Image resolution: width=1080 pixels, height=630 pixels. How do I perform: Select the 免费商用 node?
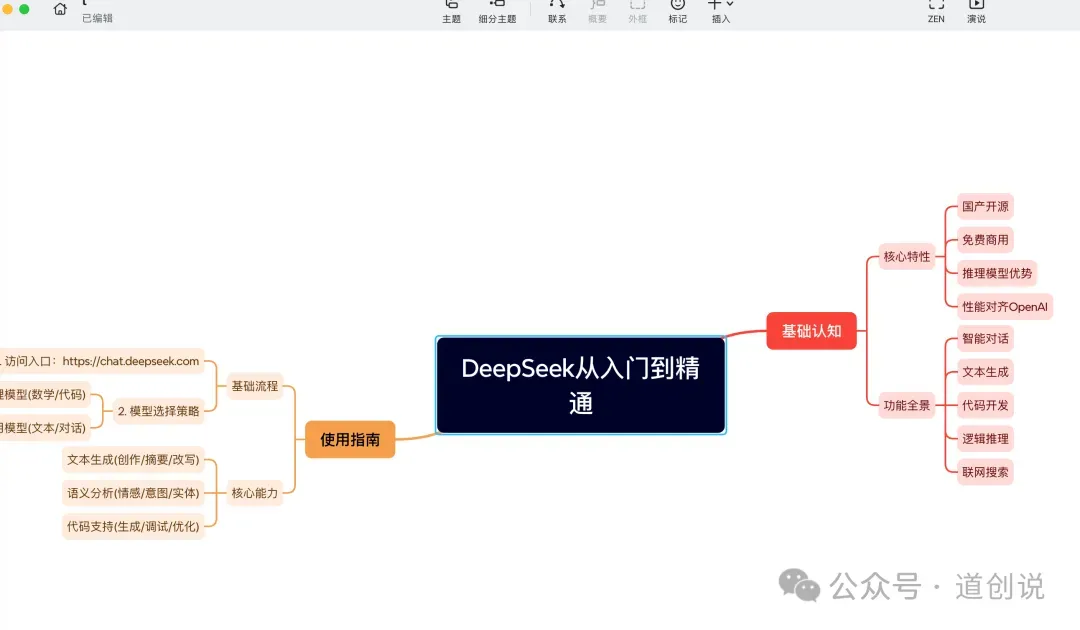click(x=985, y=240)
